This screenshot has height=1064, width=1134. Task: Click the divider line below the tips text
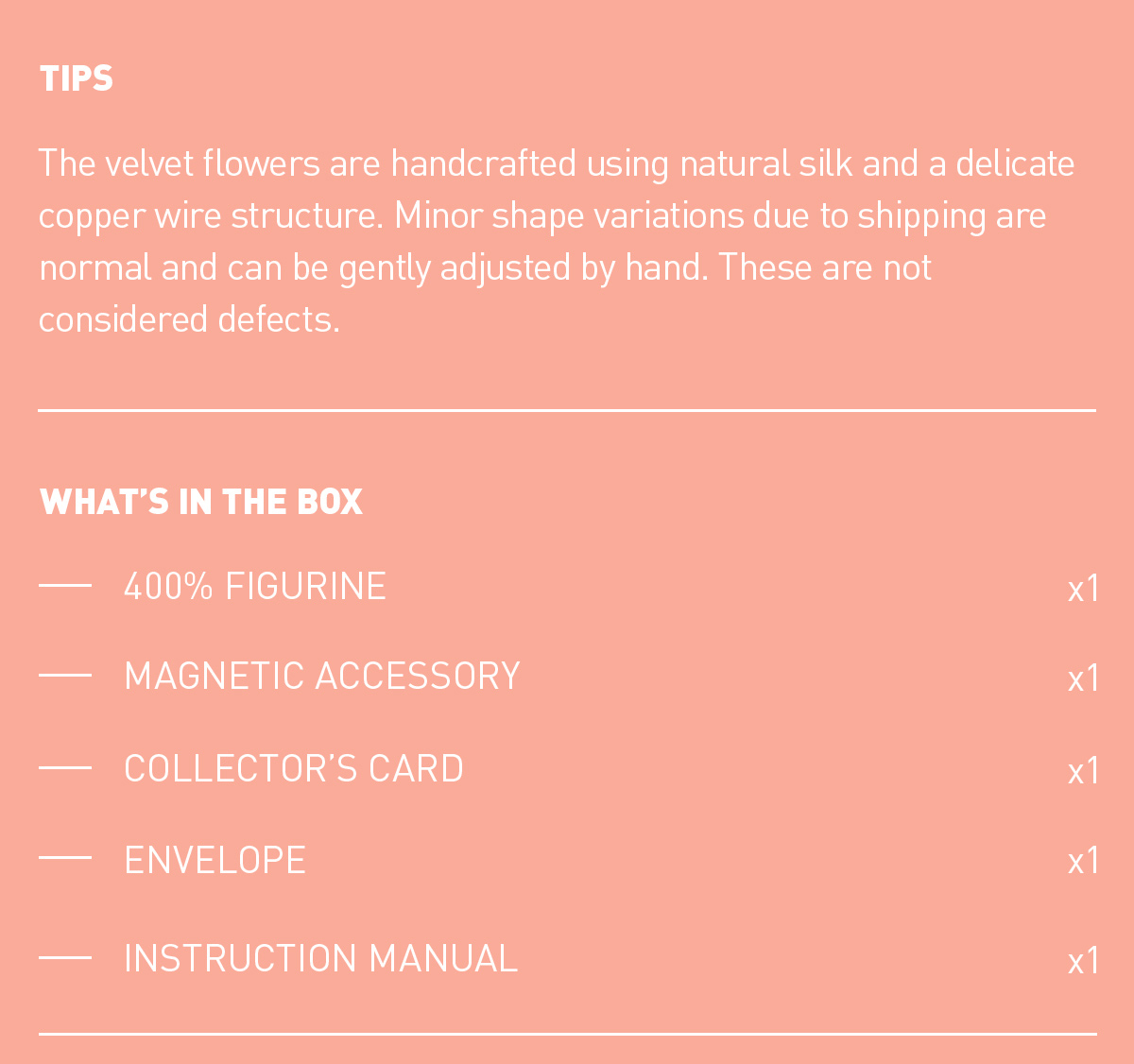567,410
